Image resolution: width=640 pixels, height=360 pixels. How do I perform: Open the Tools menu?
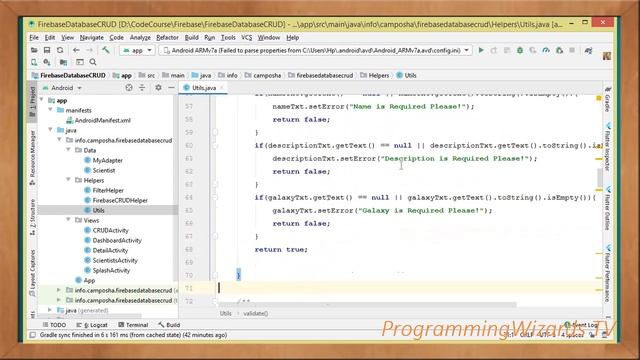point(228,38)
